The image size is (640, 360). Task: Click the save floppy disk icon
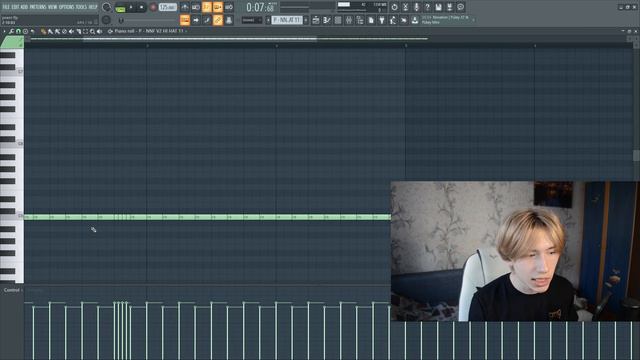438,7
